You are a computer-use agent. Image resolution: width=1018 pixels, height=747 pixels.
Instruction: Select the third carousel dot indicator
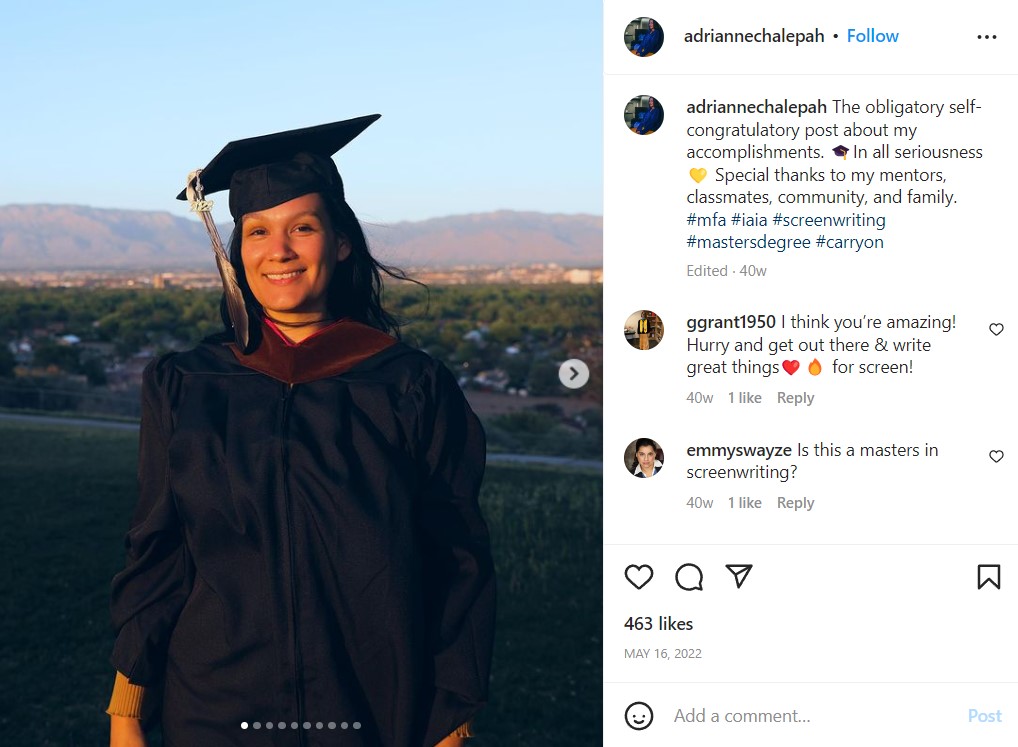click(269, 725)
